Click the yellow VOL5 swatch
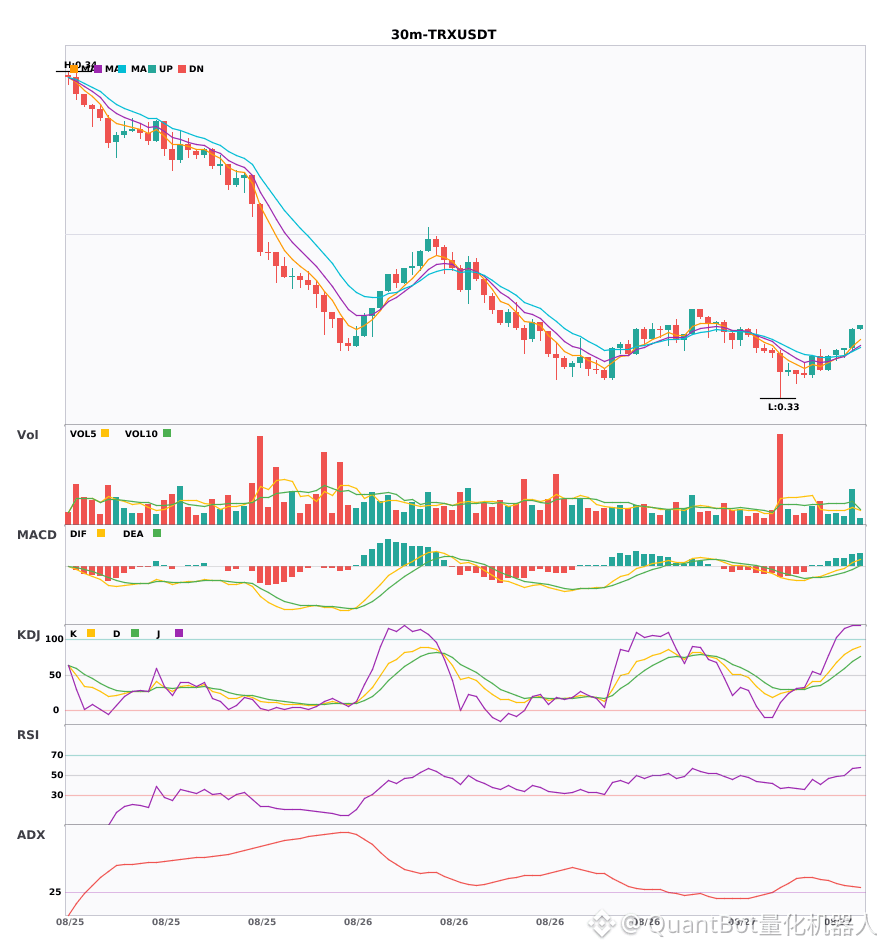Image resolution: width=885 pixels, height=950 pixels. [105, 433]
